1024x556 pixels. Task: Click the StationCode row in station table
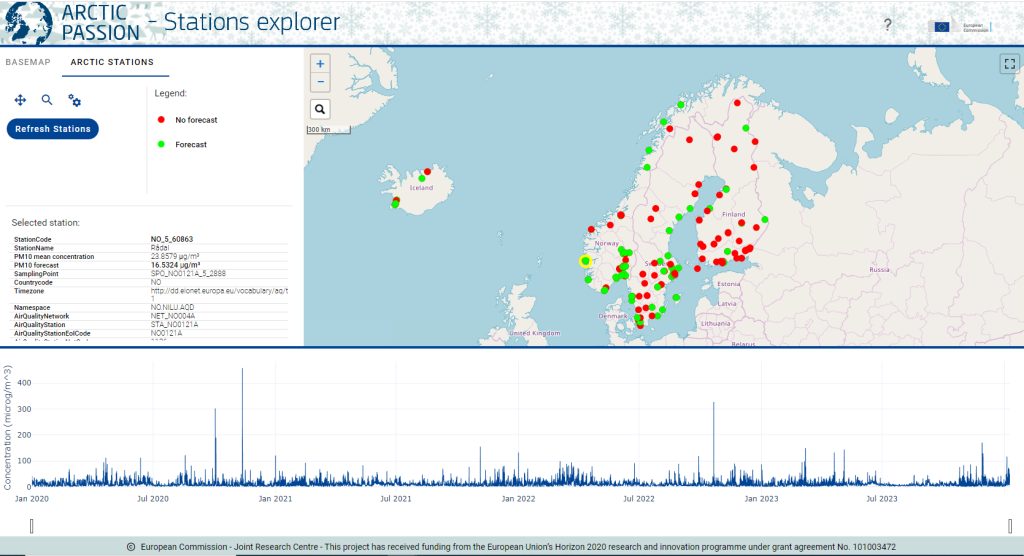click(150, 240)
